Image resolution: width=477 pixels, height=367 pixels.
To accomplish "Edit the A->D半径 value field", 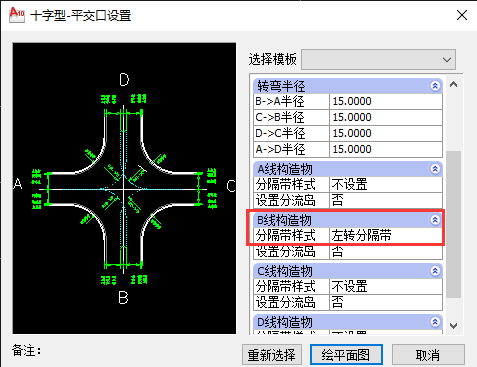I will tap(386, 149).
